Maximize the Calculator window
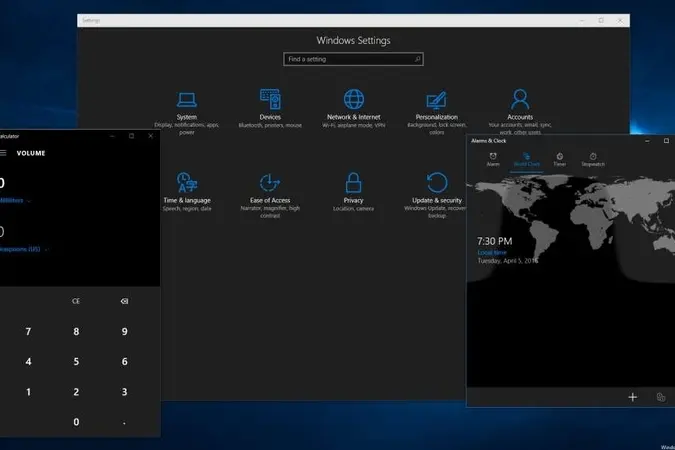The width and height of the screenshot is (675, 450). point(131,136)
